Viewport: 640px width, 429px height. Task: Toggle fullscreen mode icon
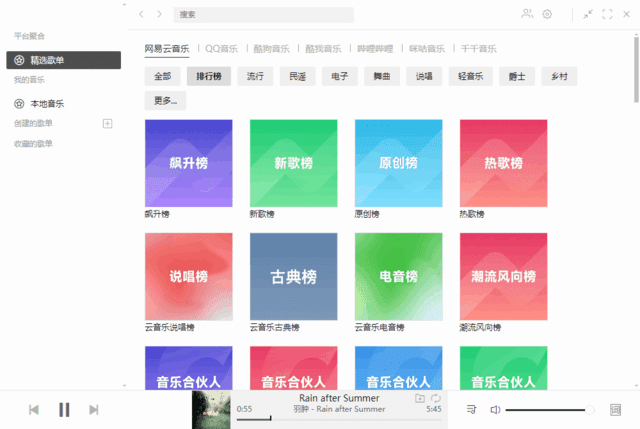tap(607, 14)
